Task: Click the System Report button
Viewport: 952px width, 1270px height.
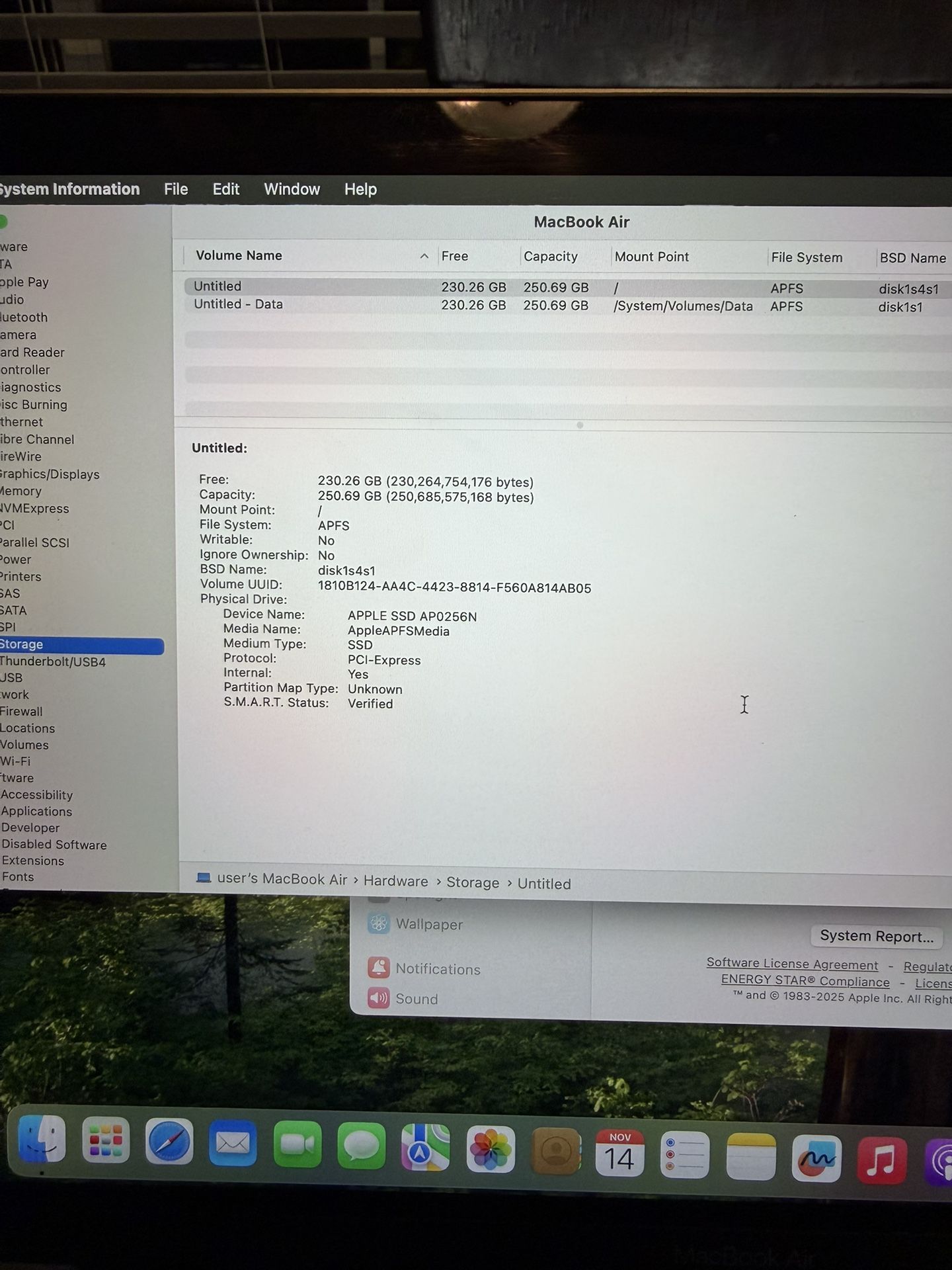Action: click(x=877, y=936)
